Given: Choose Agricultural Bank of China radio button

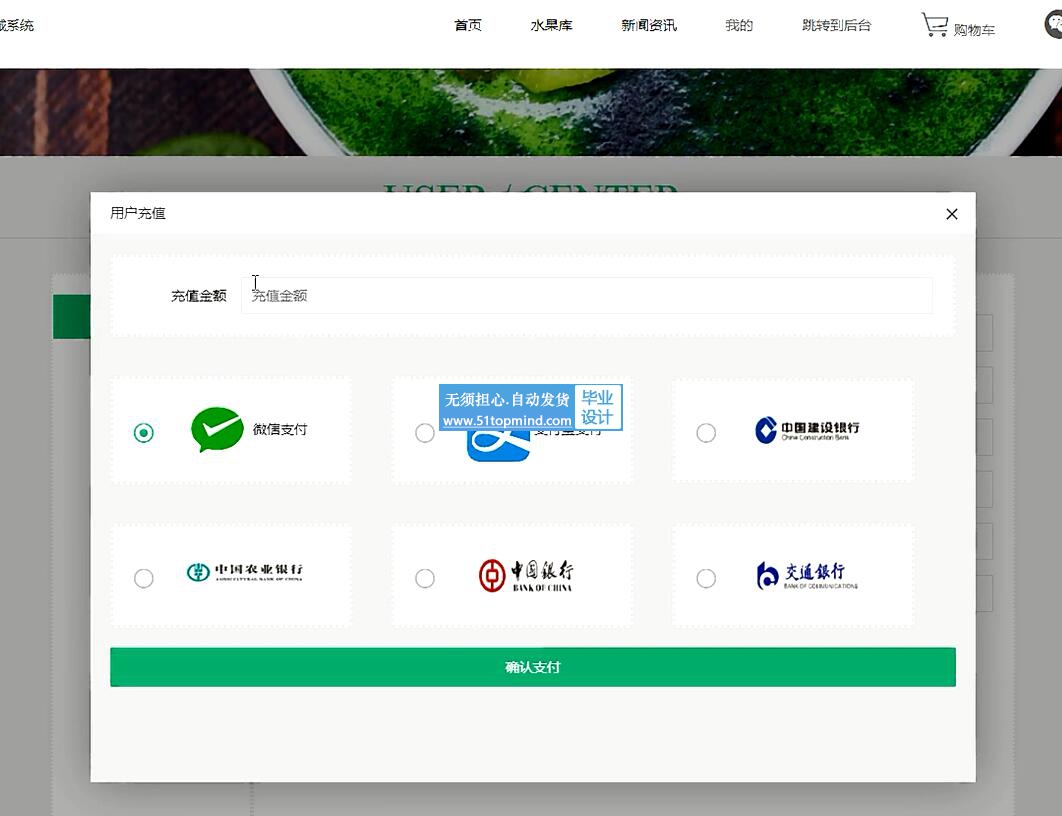Looking at the screenshot, I should (144, 578).
